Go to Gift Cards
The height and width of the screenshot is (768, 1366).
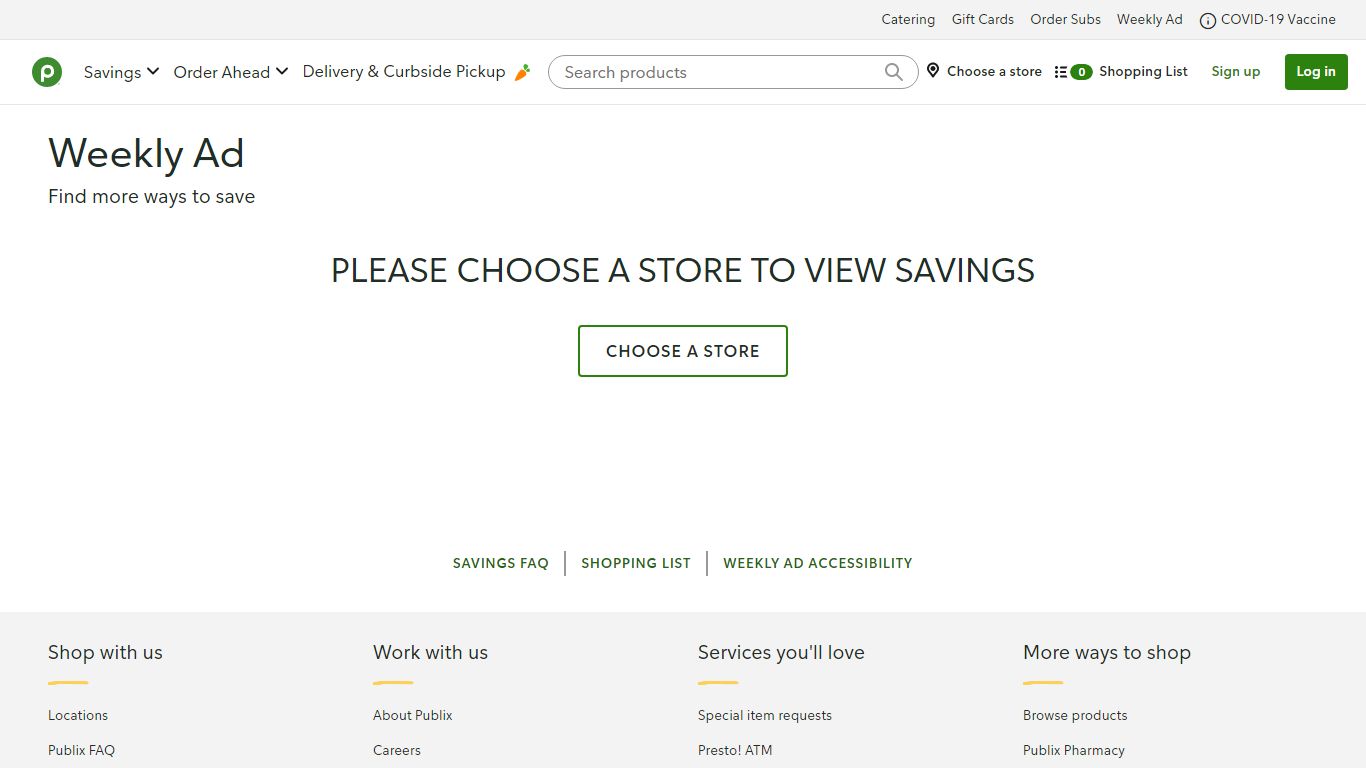983,19
